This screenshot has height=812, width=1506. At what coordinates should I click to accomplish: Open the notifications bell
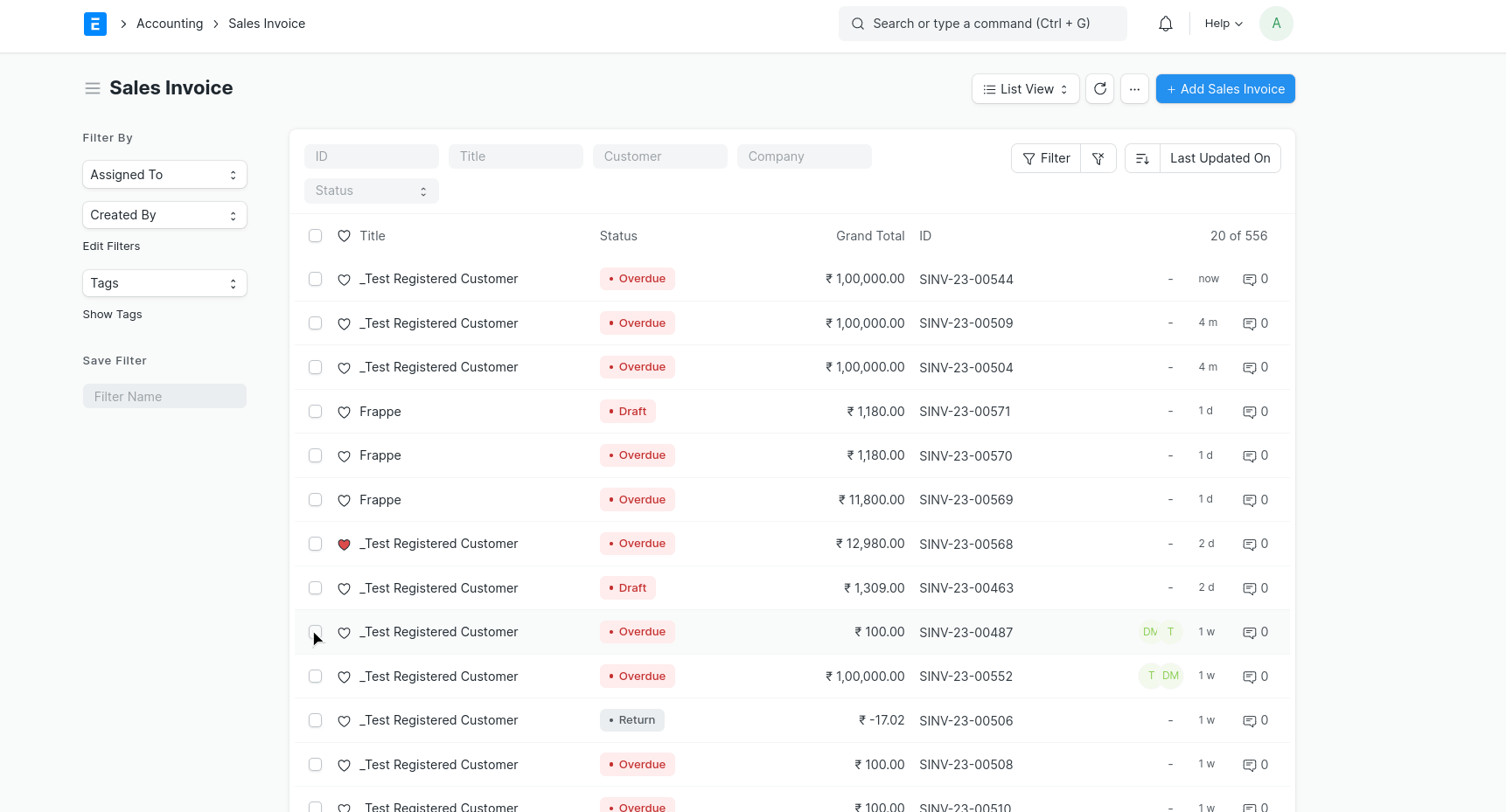click(x=1166, y=24)
